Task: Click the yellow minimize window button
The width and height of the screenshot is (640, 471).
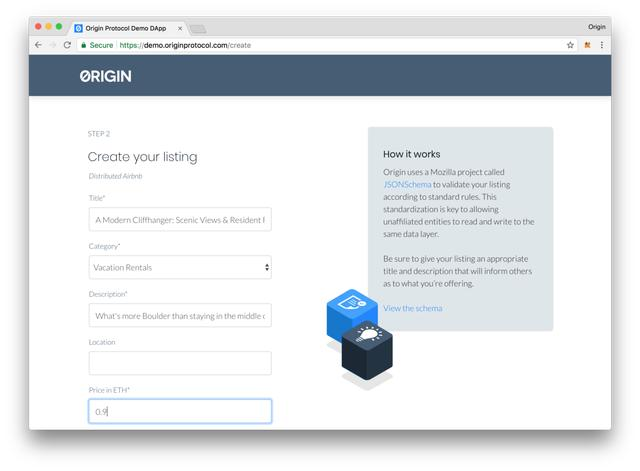Action: point(49,27)
